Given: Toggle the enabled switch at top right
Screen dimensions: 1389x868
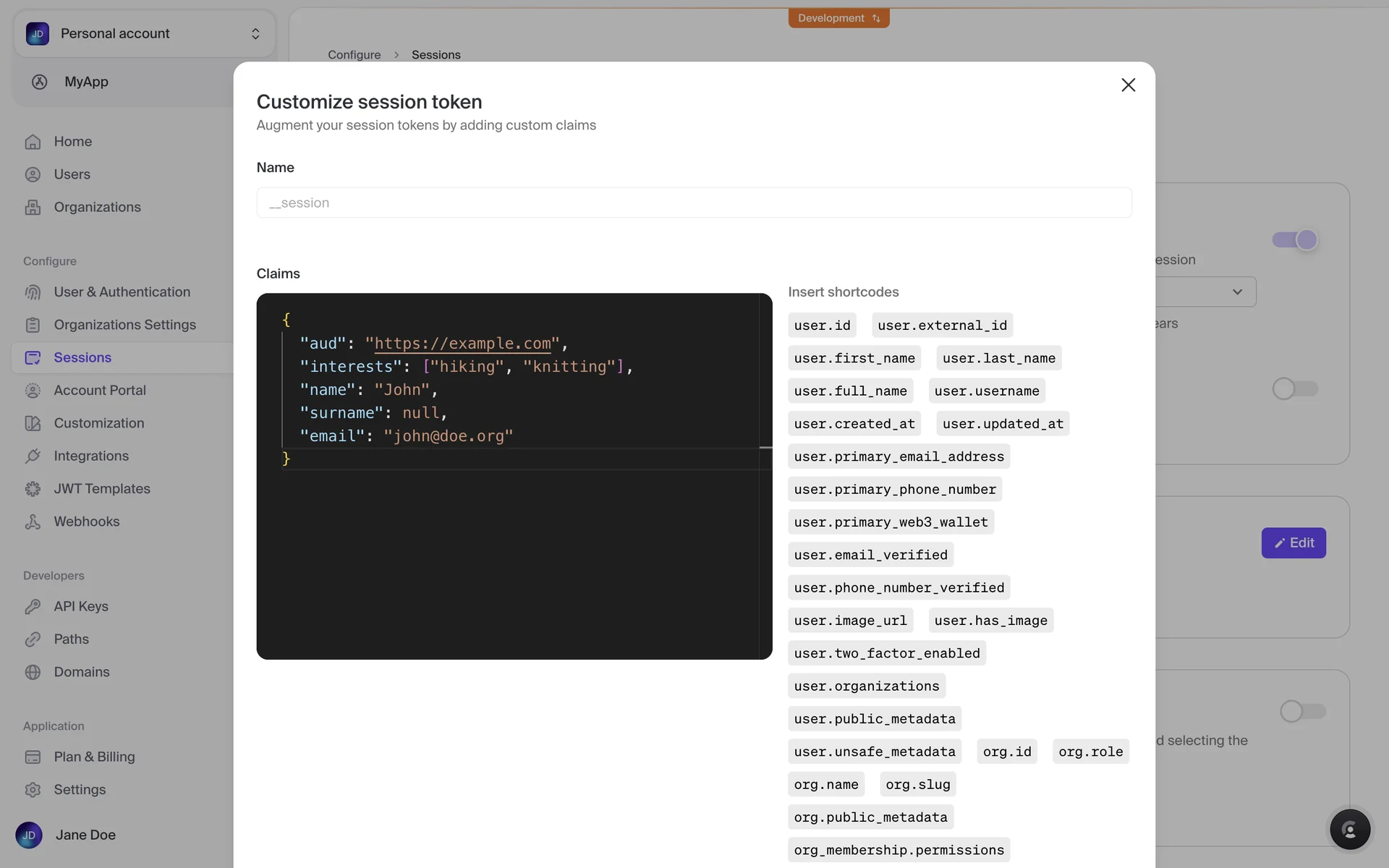Looking at the screenshot, I should 1295,240.
